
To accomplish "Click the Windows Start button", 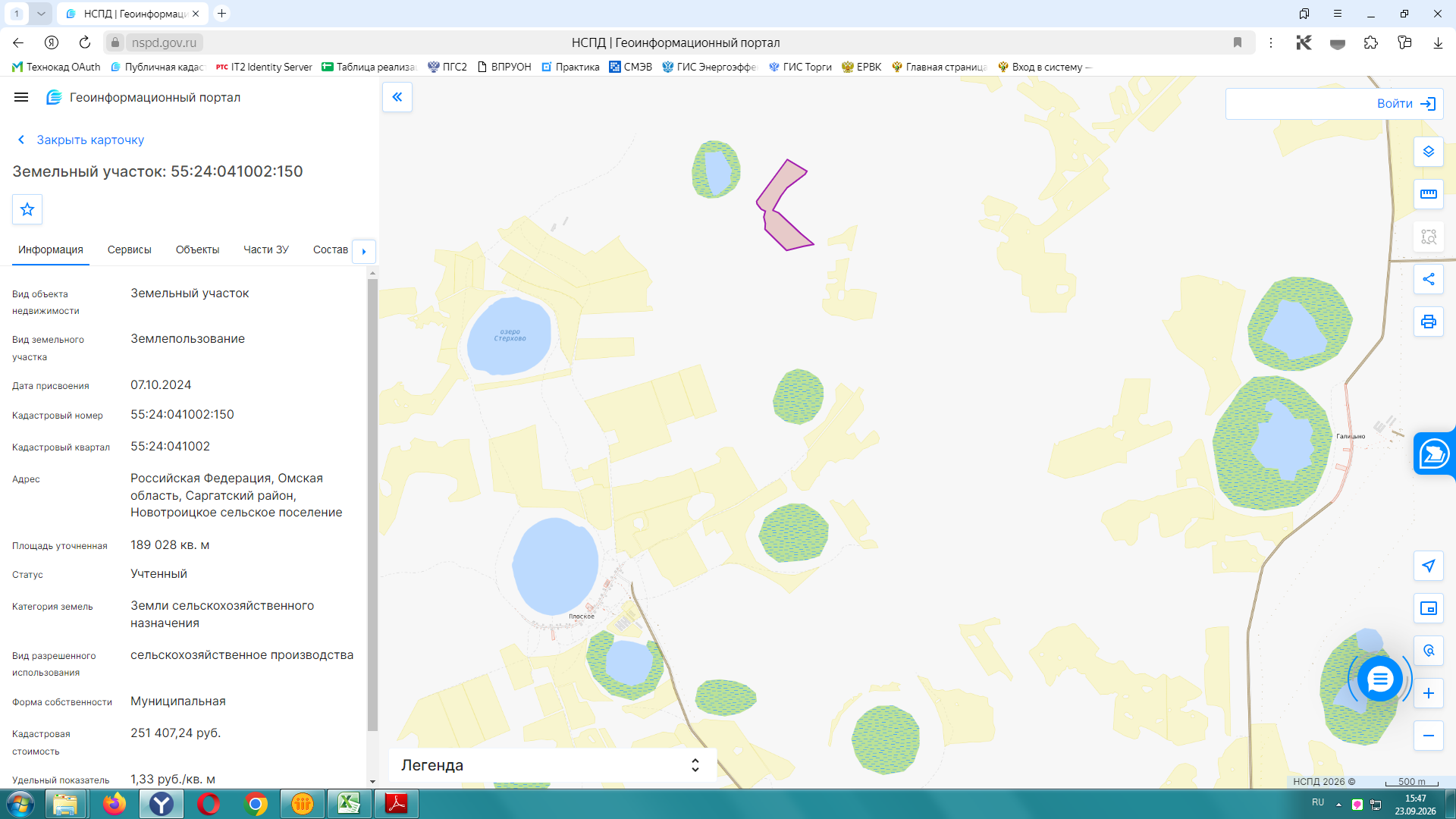I will point(20,804).
